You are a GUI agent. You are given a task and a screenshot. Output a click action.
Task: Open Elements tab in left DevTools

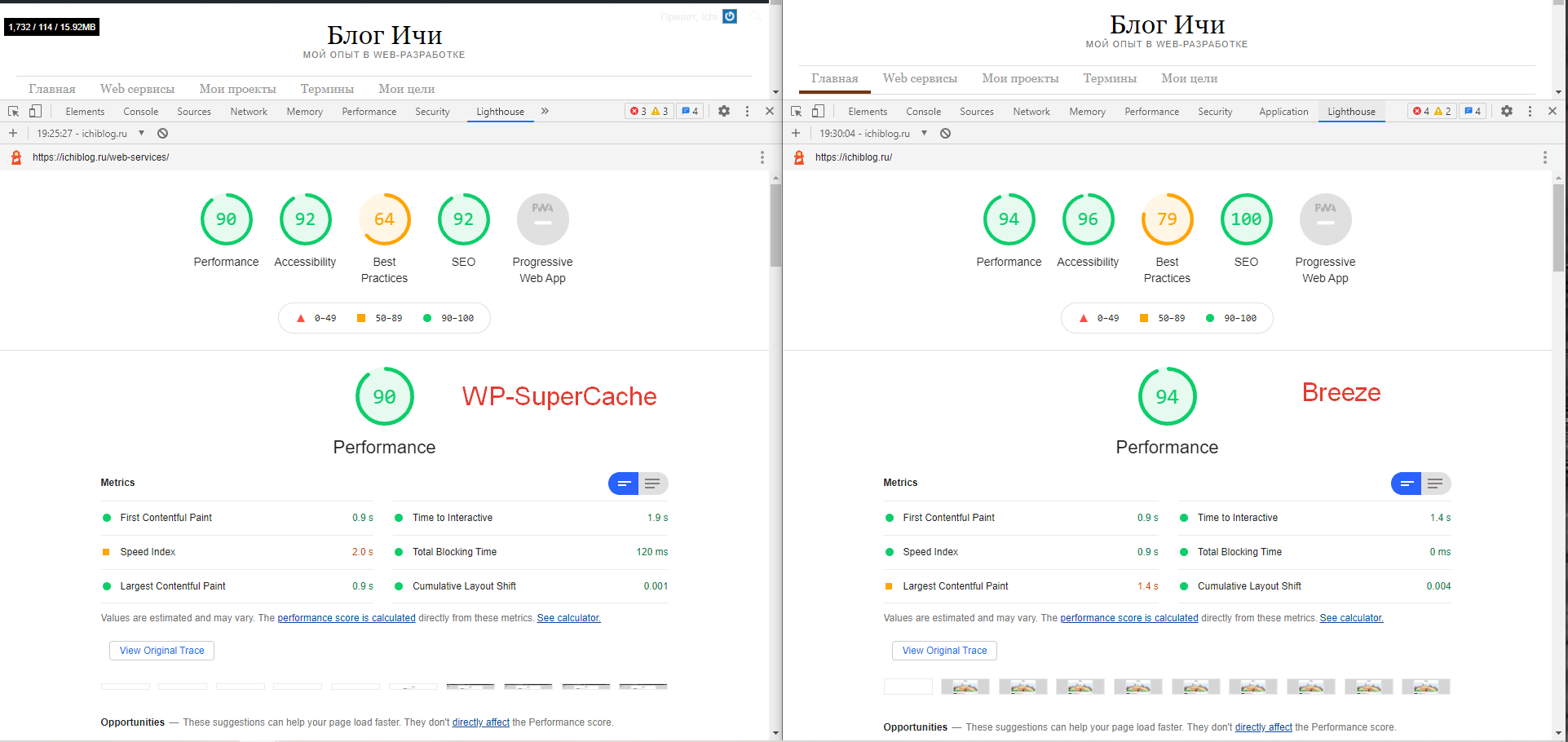coord(85,112)
